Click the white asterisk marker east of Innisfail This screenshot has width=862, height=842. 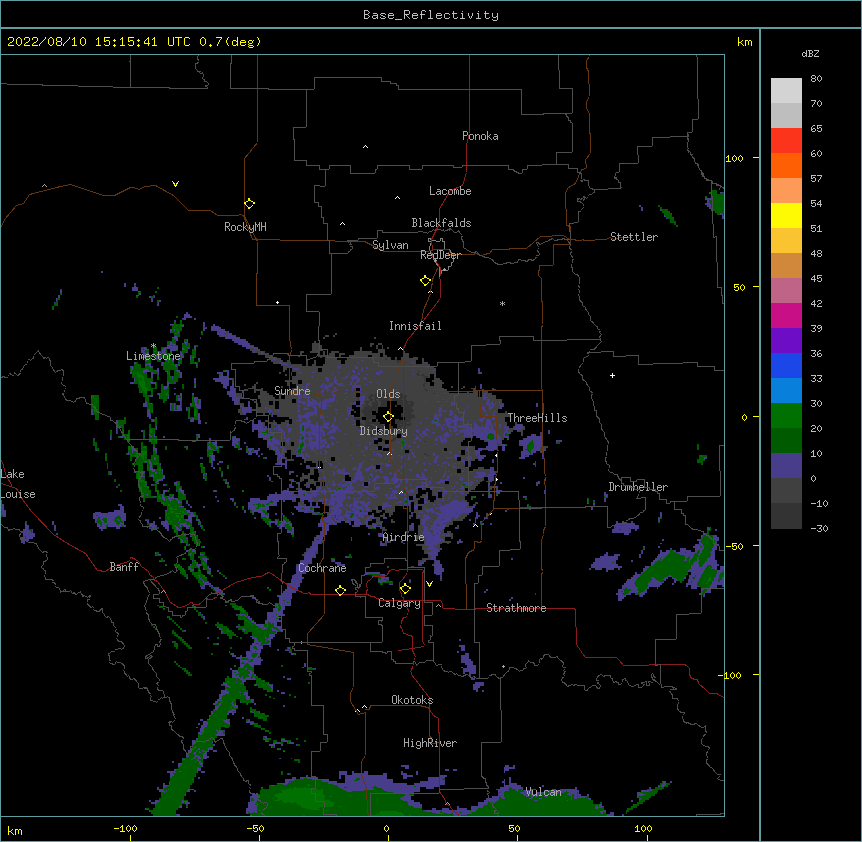502,303
